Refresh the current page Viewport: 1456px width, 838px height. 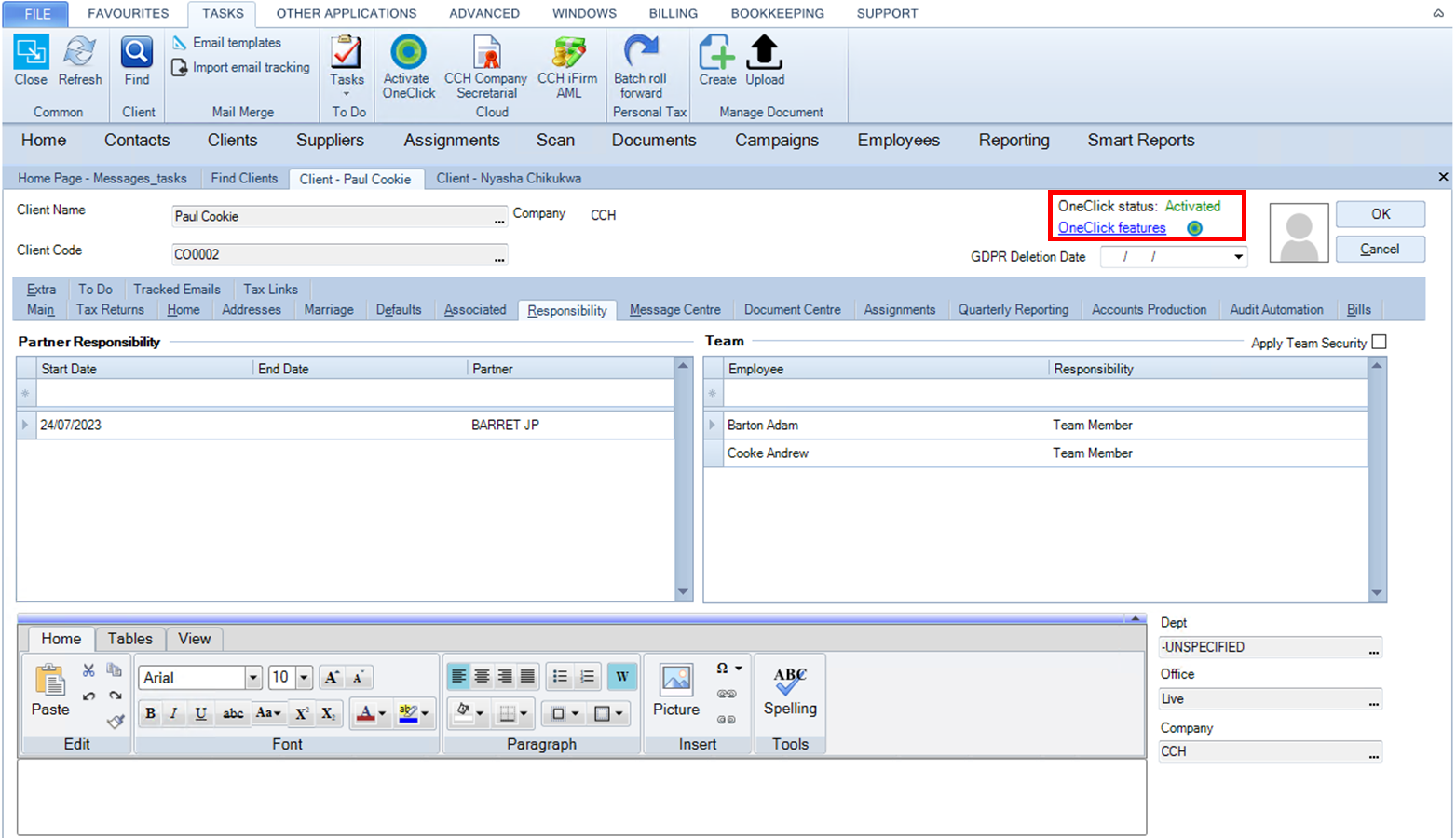(x=80, y=61)
